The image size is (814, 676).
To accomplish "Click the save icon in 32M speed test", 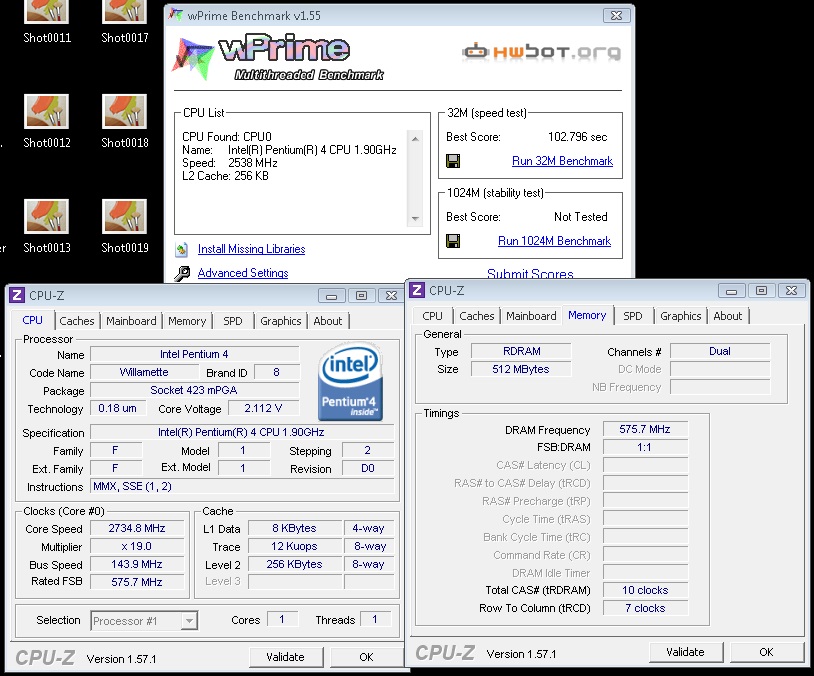I will [x=453, y=161].
